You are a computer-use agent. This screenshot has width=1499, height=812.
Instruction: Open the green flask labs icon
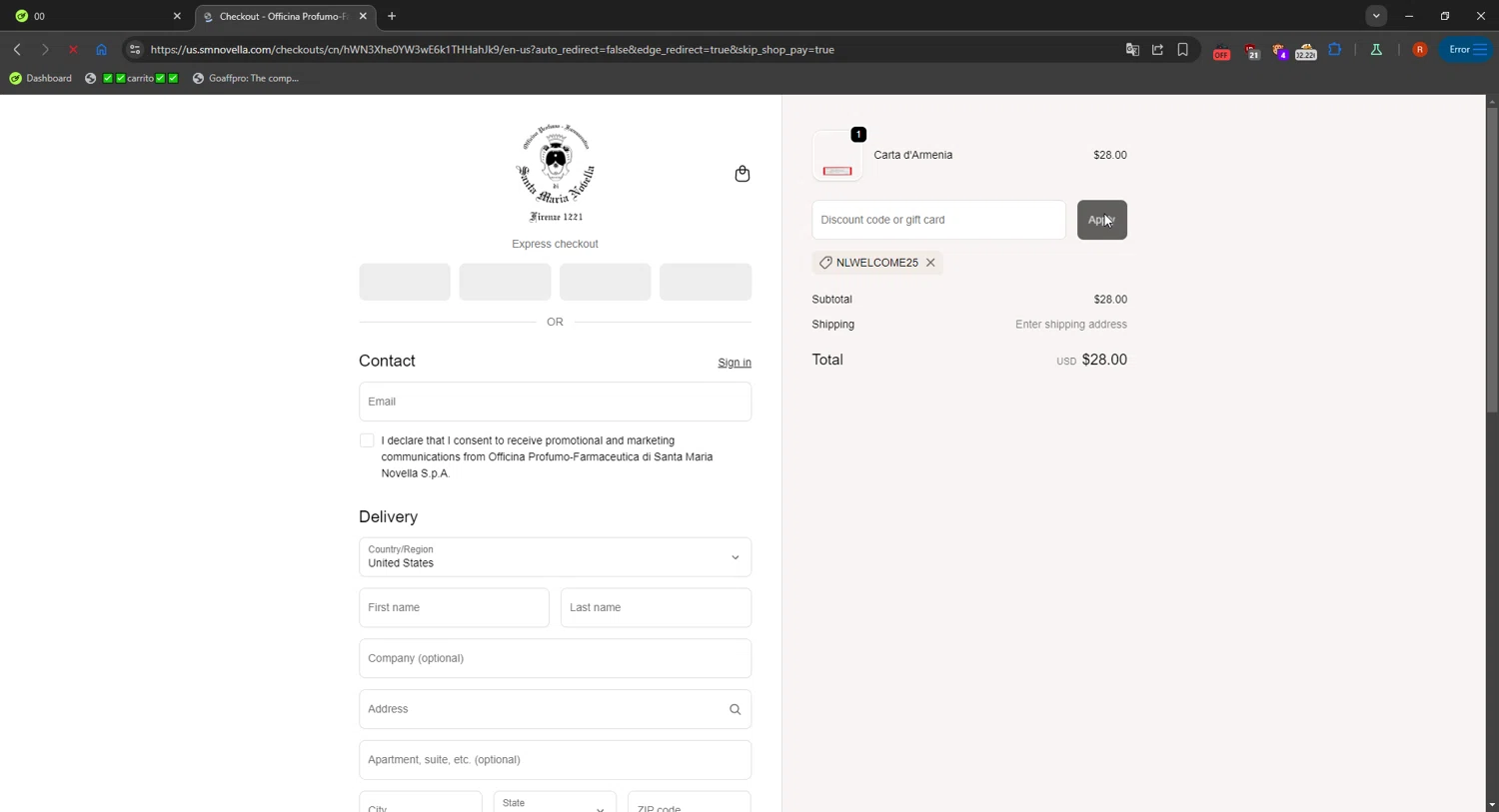[1376, 49]
